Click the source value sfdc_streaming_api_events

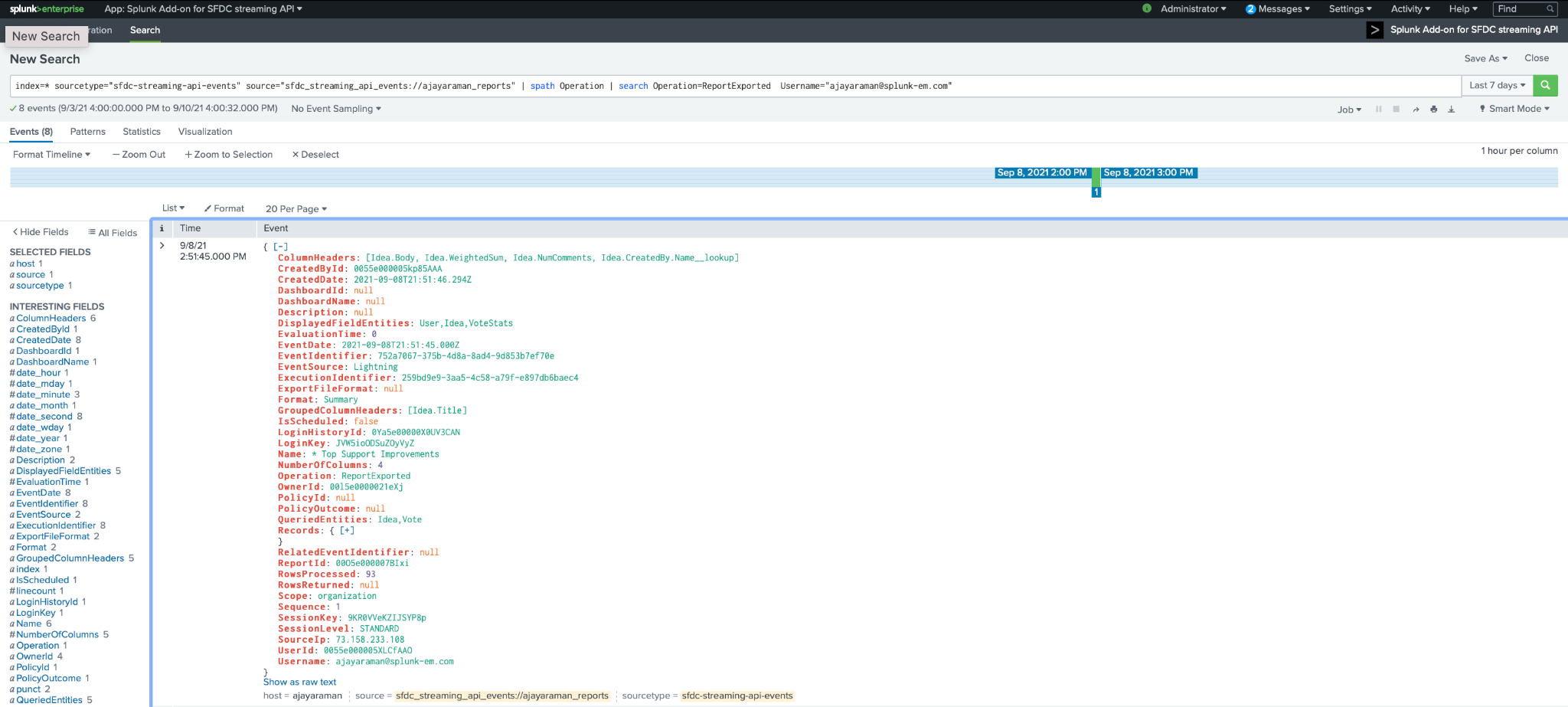(x=502, y=696)
